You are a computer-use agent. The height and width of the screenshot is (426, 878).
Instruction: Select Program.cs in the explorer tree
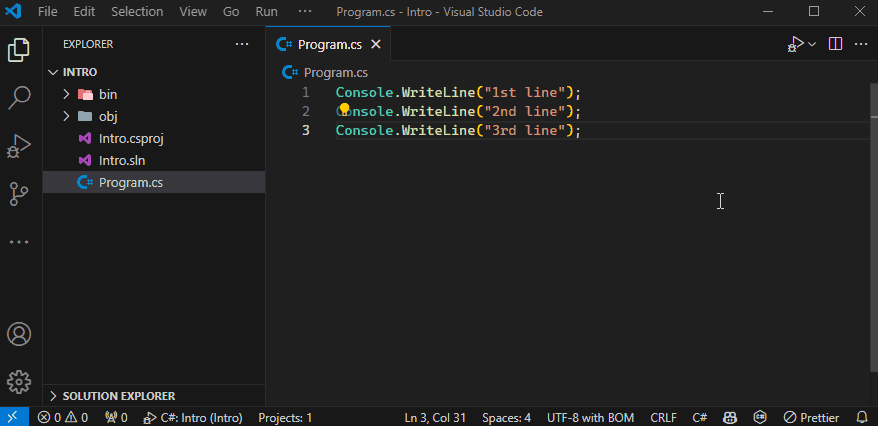(x=154, y=182)
